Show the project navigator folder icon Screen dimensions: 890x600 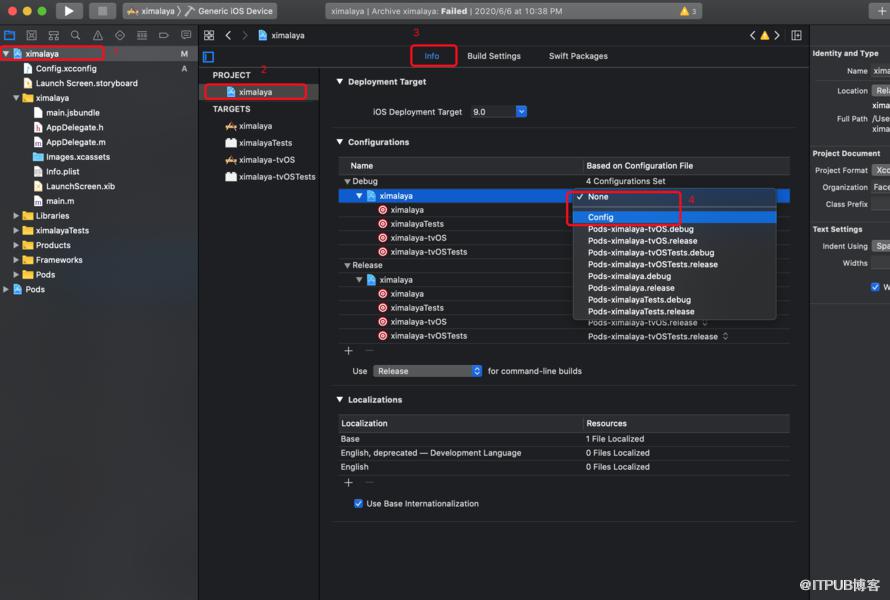(10, 35)
